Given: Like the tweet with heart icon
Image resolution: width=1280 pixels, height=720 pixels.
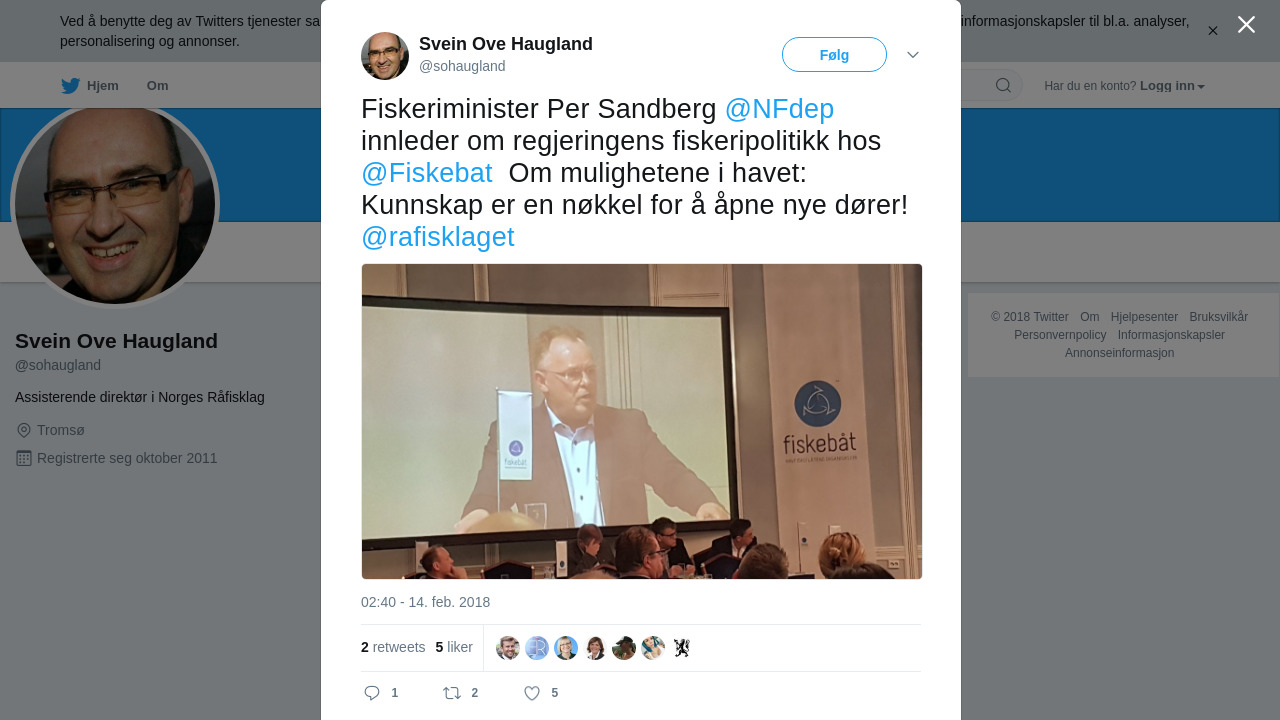Looking at the screenshot, I should tap(532, 693).
